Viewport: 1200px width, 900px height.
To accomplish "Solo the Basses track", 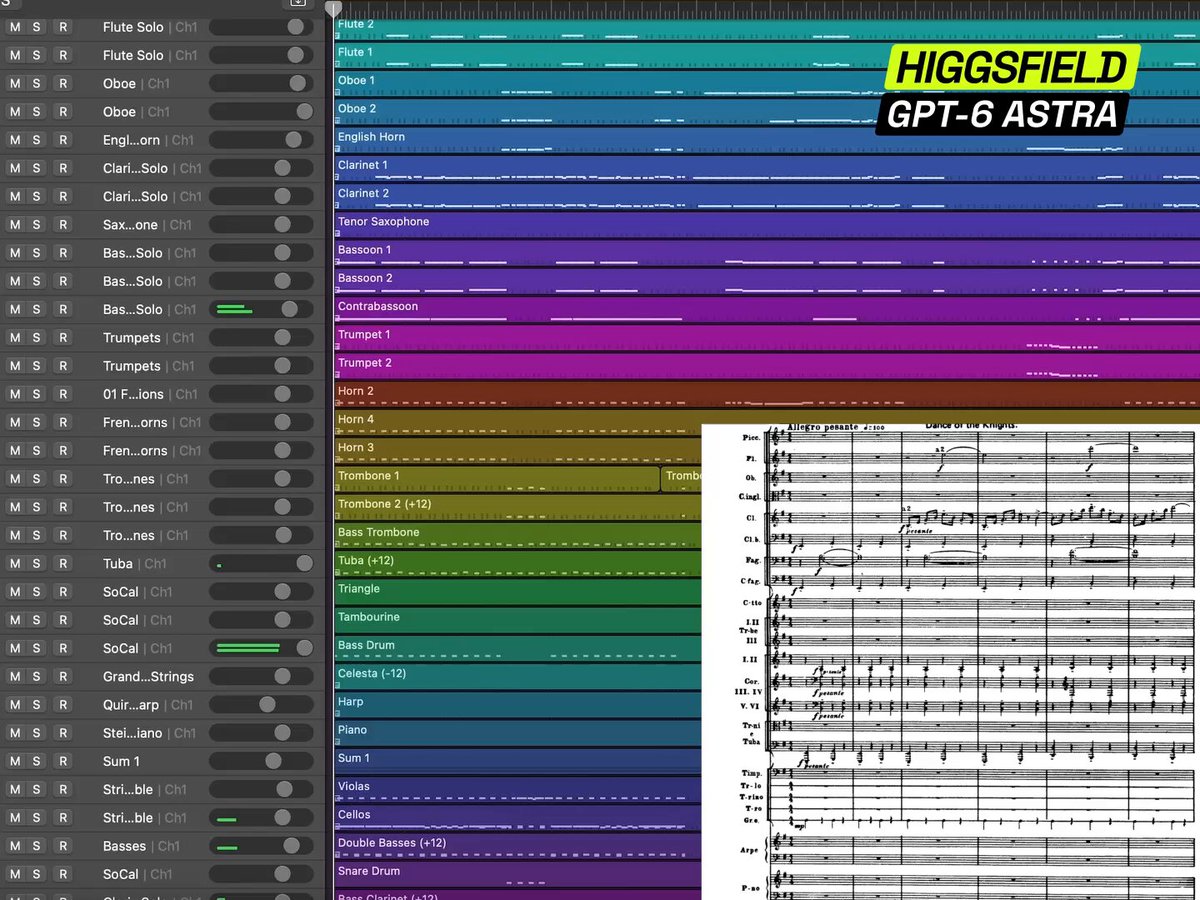I will click(x=37, y=846).
